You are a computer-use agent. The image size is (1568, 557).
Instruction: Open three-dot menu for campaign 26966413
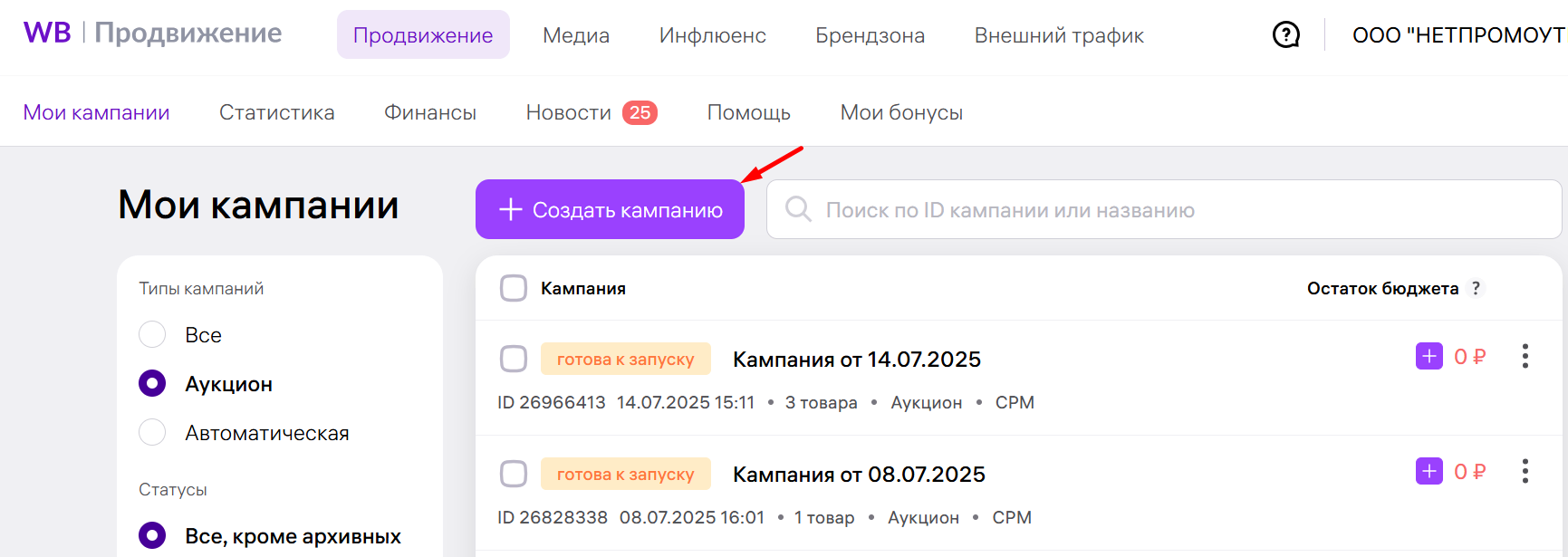[1525, 356]
